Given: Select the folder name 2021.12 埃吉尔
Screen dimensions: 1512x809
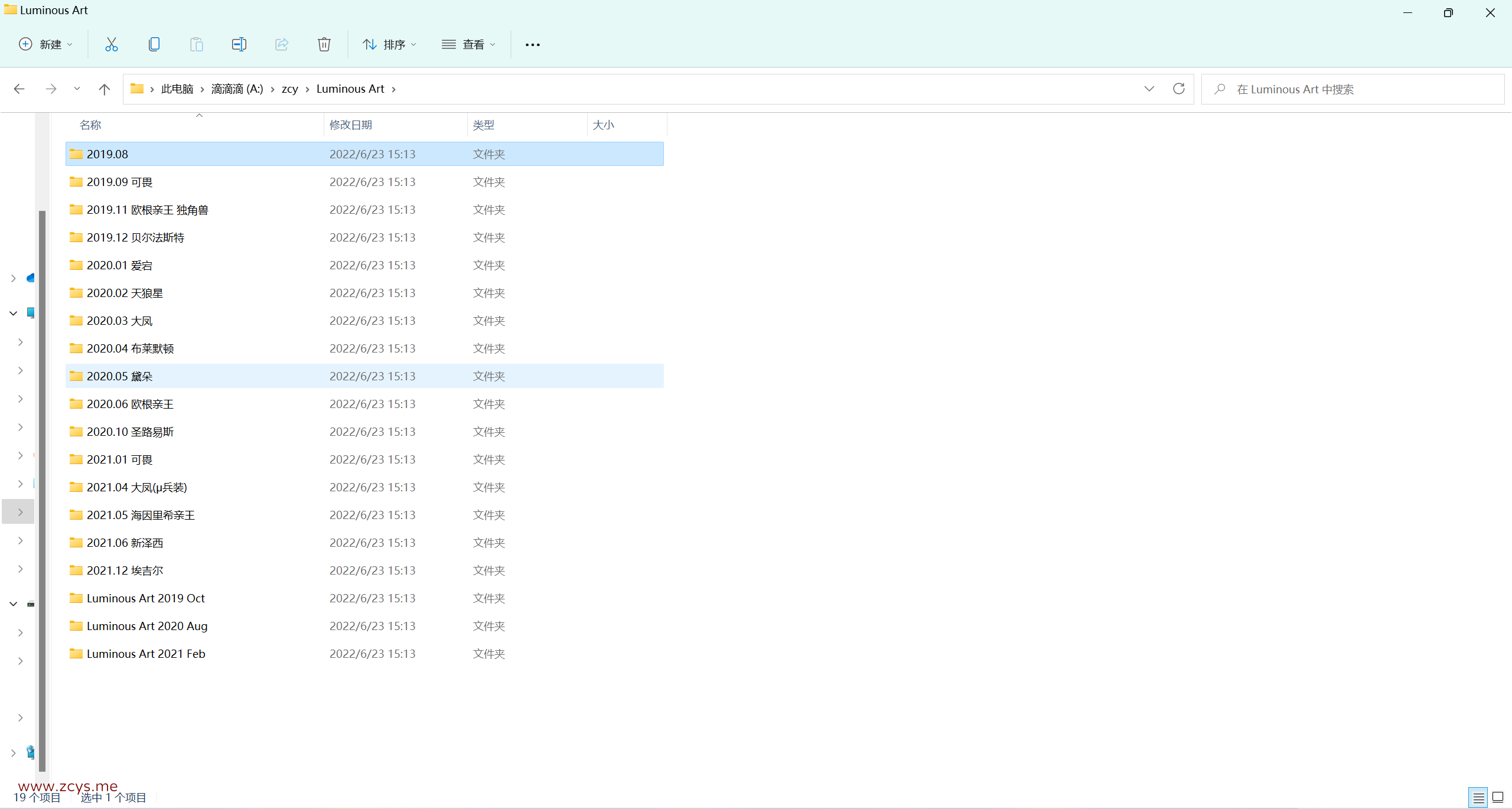Looking at the screenshot, I should point(125,570).
